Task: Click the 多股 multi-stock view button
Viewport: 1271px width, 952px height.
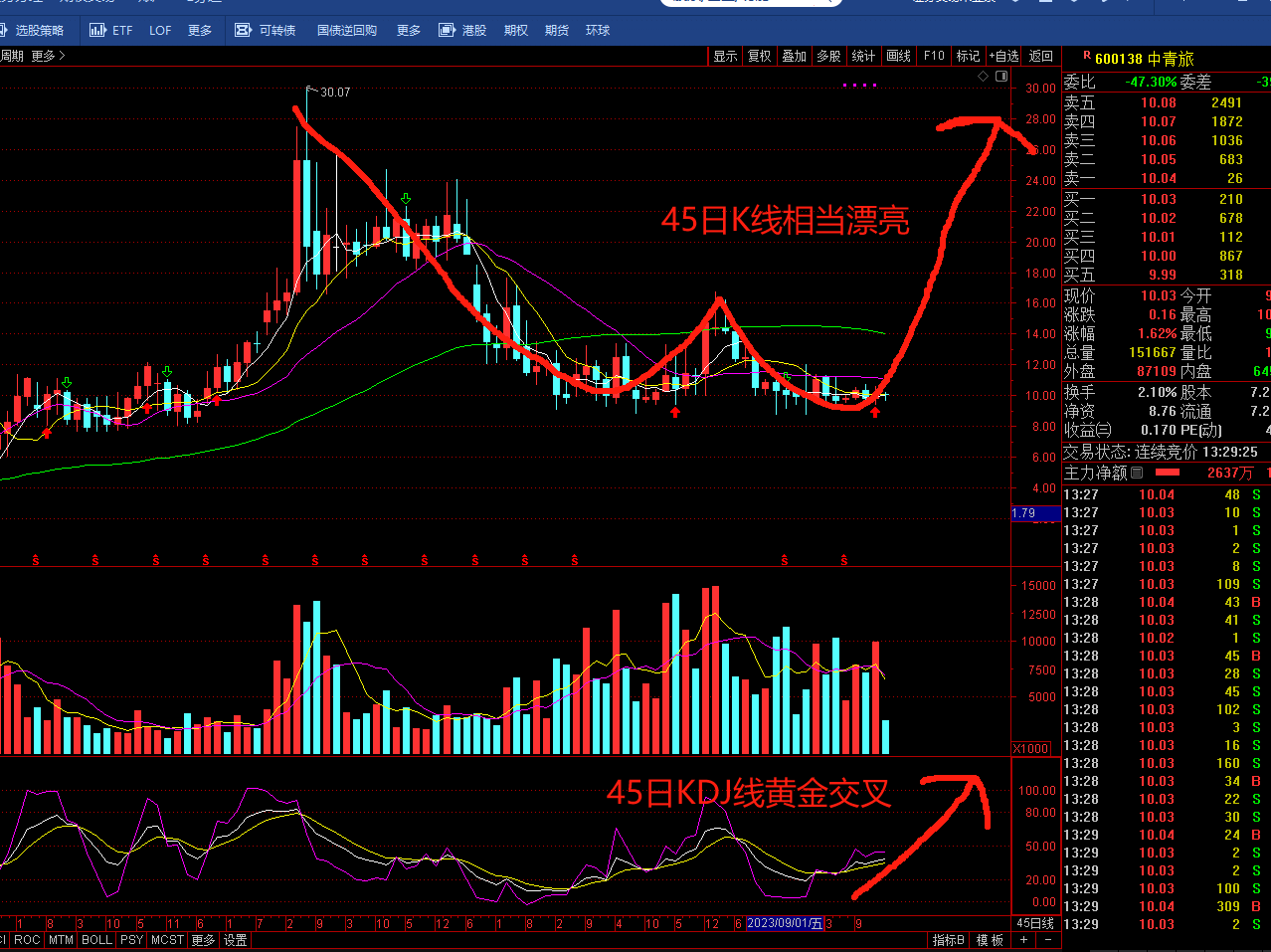Action: pos(829,56)
